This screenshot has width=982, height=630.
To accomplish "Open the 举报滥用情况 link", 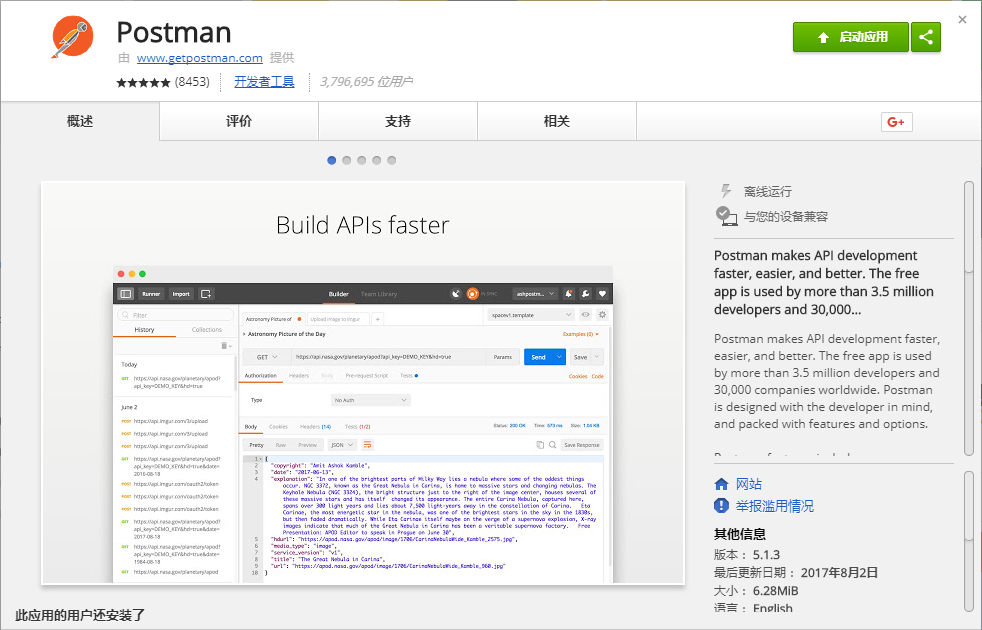I will (x=775, y=506).
